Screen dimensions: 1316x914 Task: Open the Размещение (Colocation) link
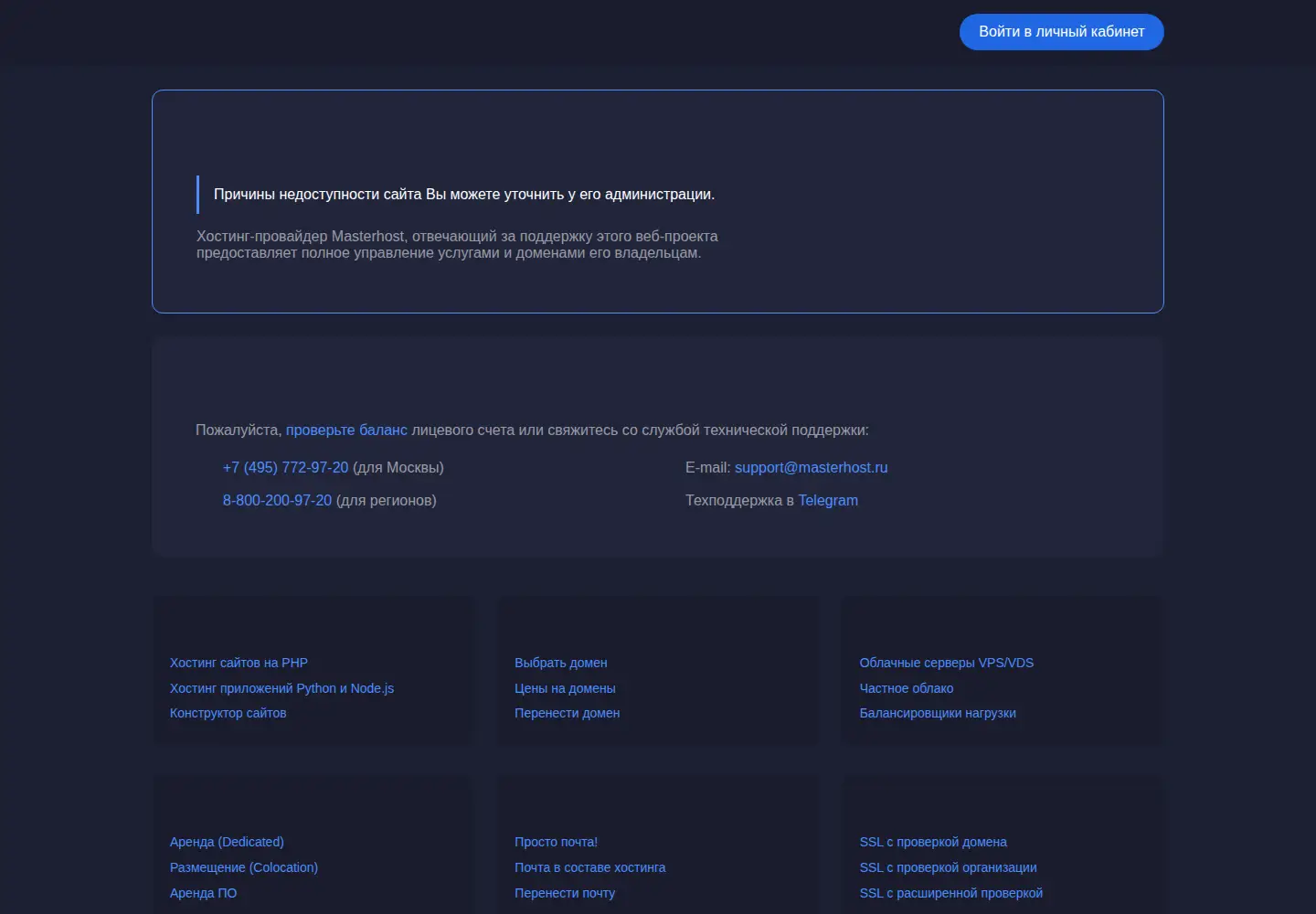pos(244,868)
